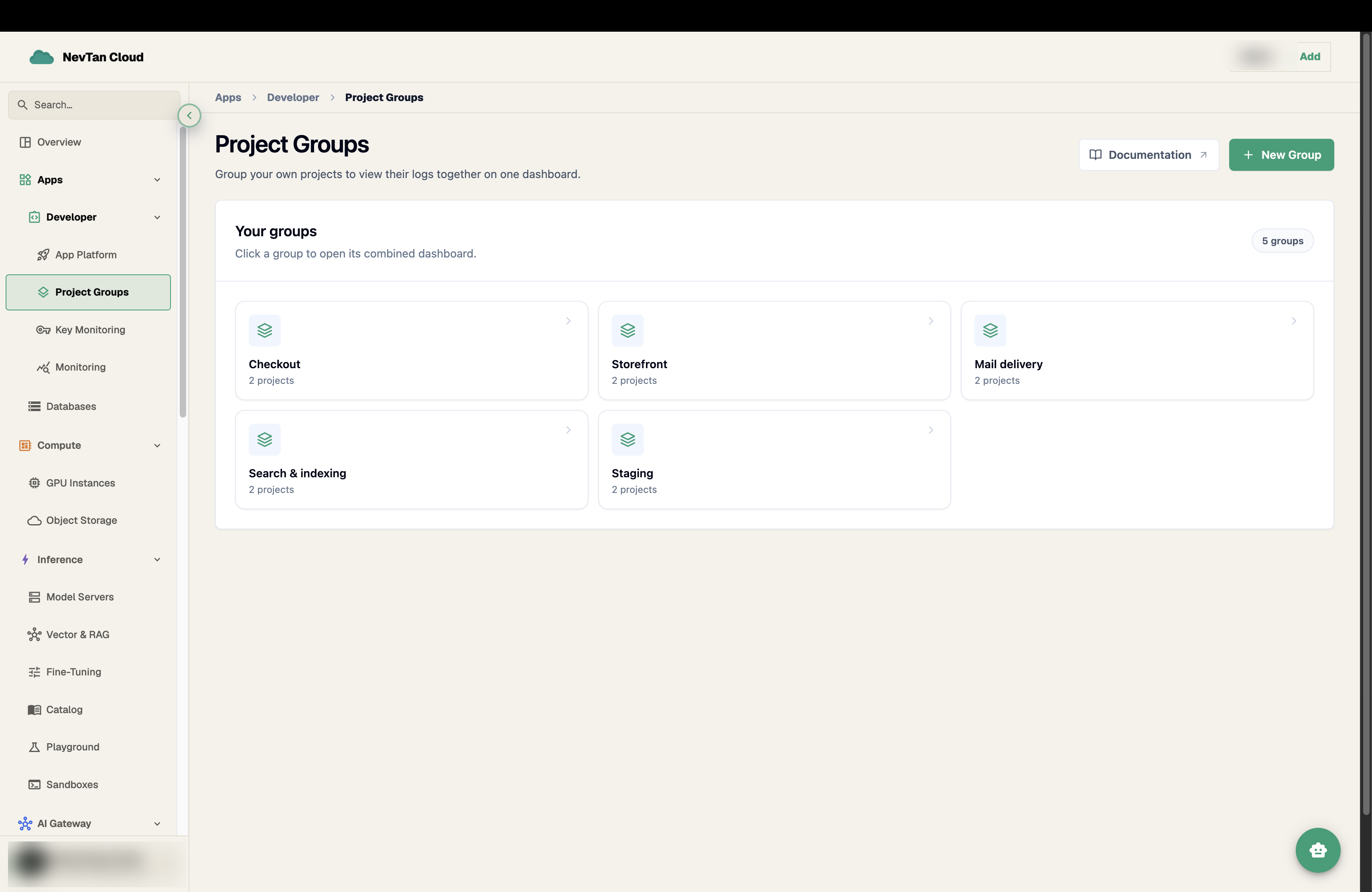Screen dimensions: 1372x892
Task: Click the Compute orange icon in sidebar
Action: [25, 446]
